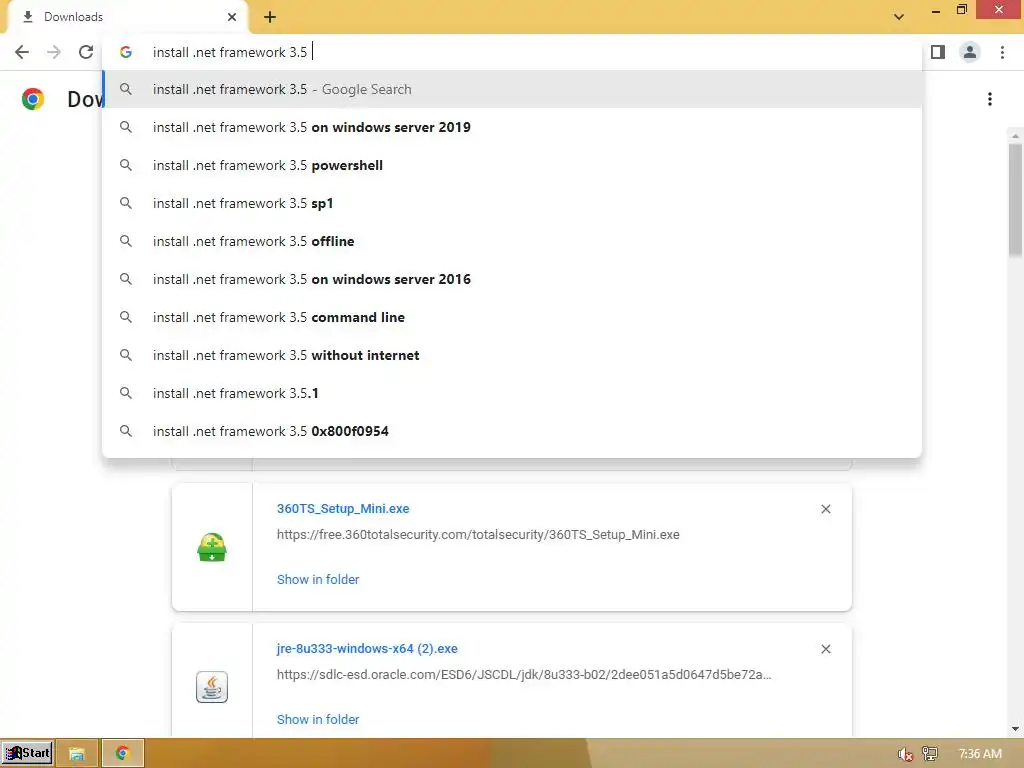Open the 360TS_Setup_Mini.exe file link
This screenshot has width=1024, height=768.
pyautogui.click(x=343, y=509)
